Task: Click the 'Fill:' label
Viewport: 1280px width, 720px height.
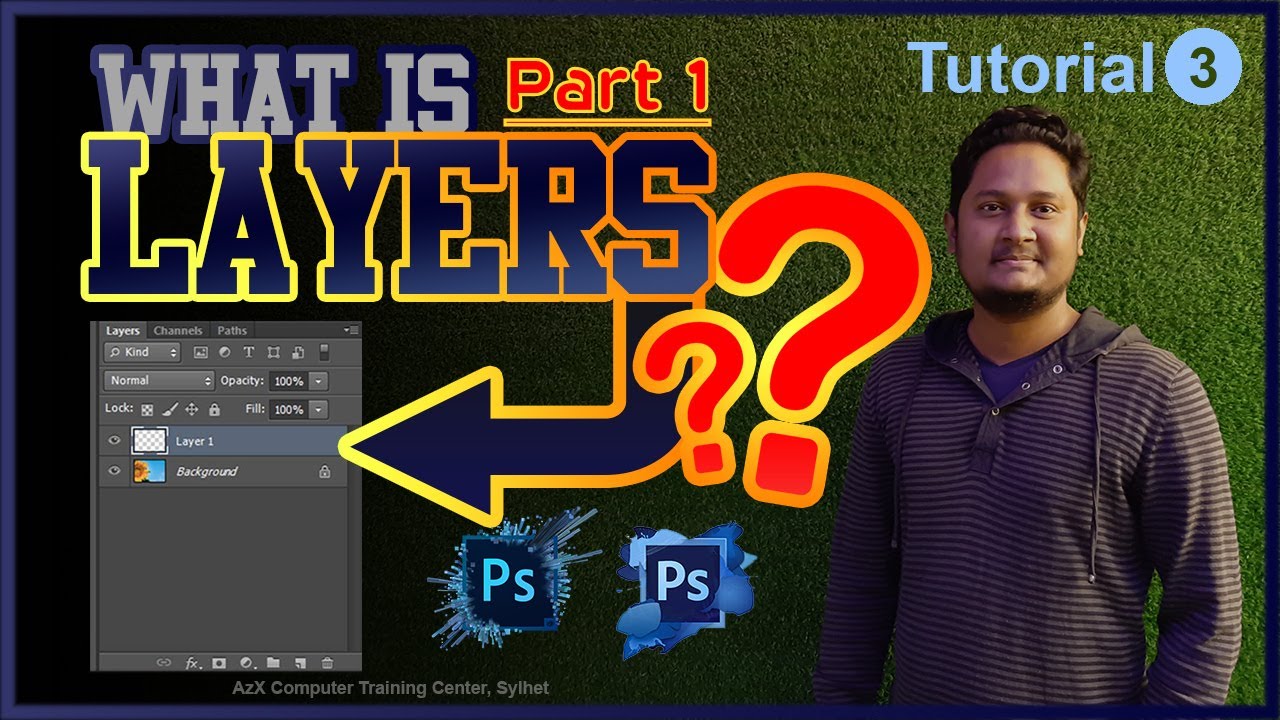Action: (255, 410)
